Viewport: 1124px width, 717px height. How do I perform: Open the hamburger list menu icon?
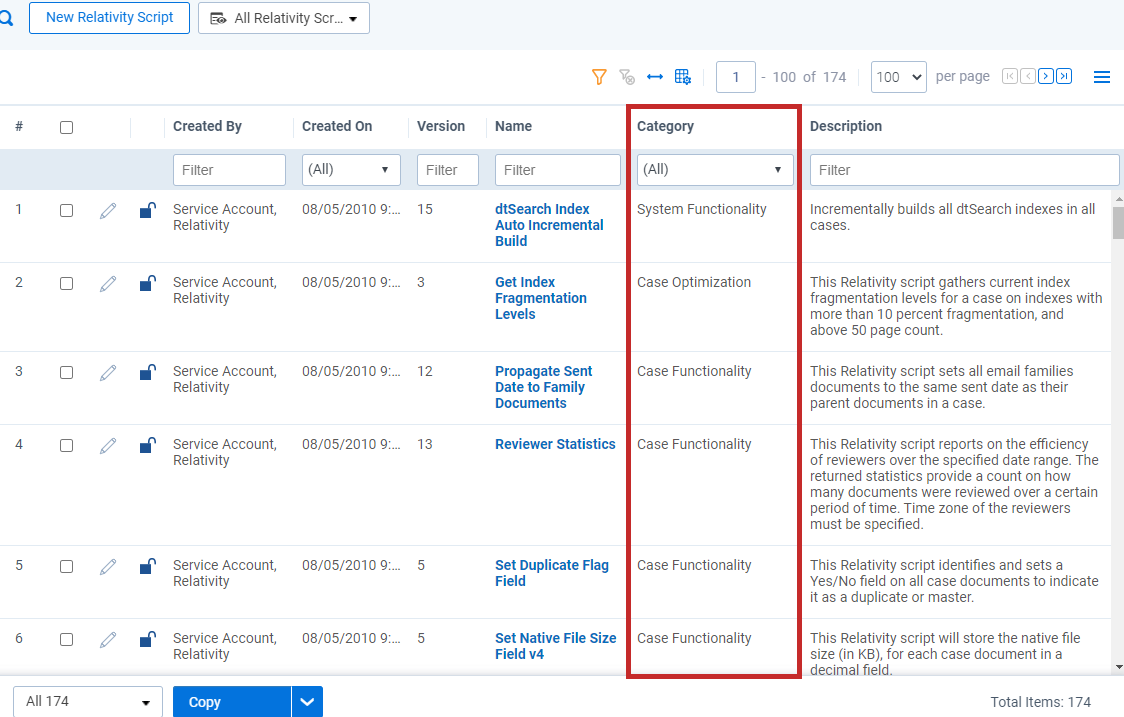coord(1102,77)
